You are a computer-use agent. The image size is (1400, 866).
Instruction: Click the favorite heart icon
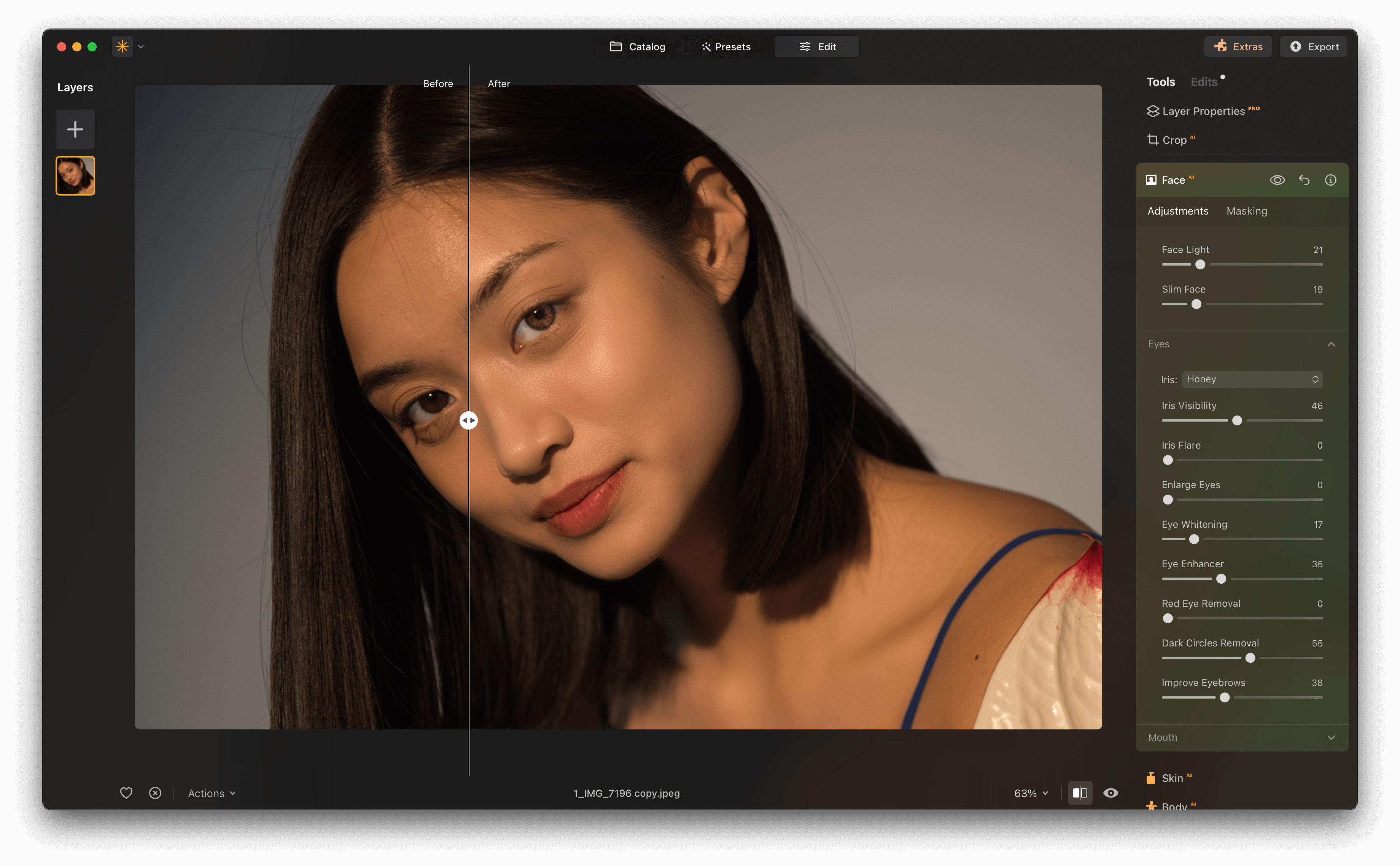pyautogui.click(x=126, y=793)
